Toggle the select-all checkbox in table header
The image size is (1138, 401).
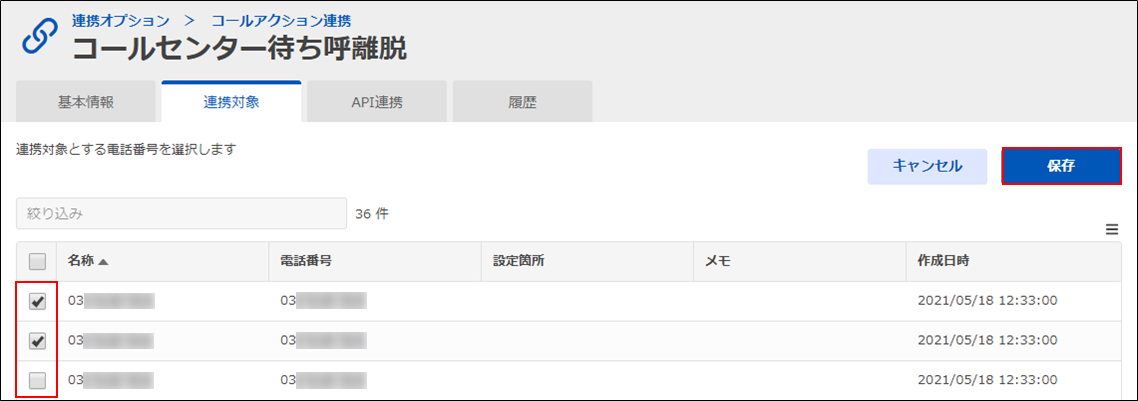[38, 262]
